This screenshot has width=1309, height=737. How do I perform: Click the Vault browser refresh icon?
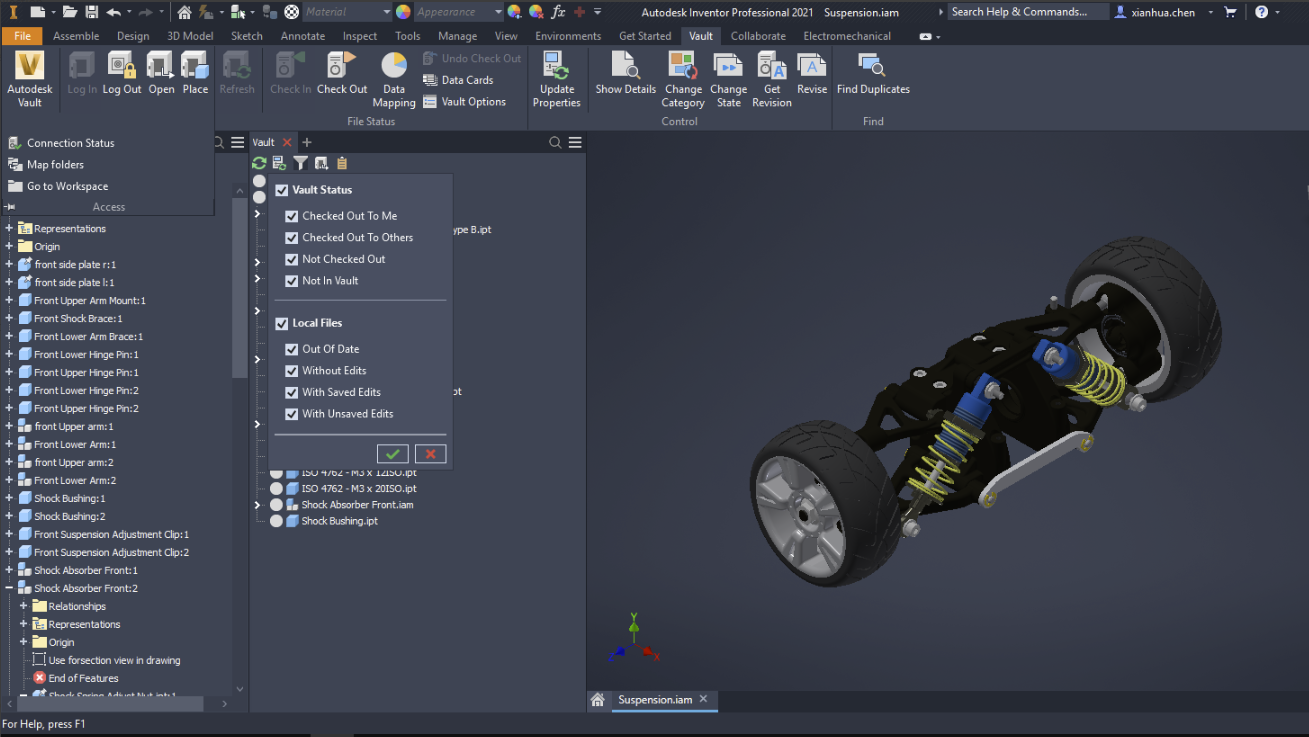(x=259, y=163)
